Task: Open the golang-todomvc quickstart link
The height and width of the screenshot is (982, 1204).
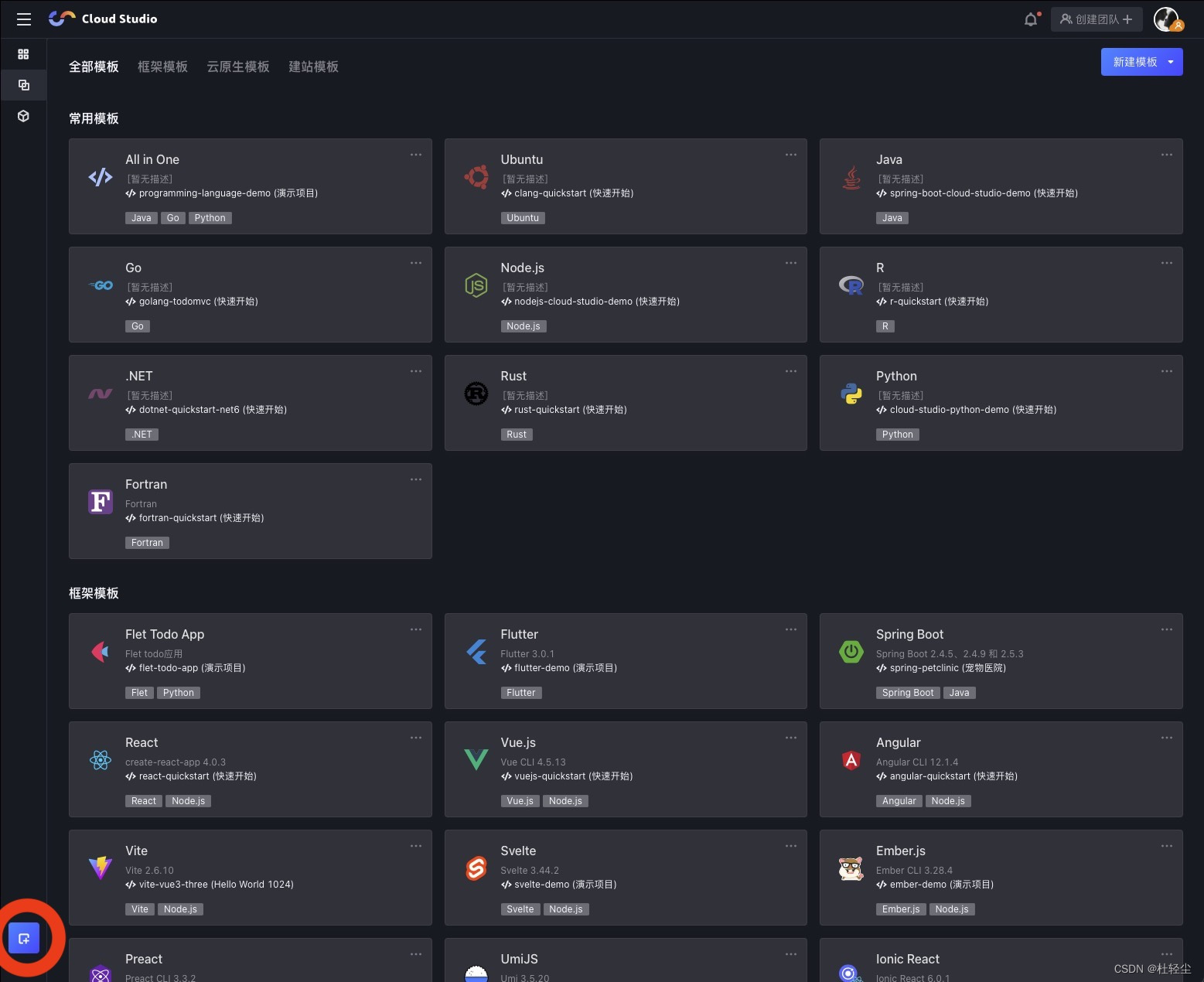Action: 192,302
